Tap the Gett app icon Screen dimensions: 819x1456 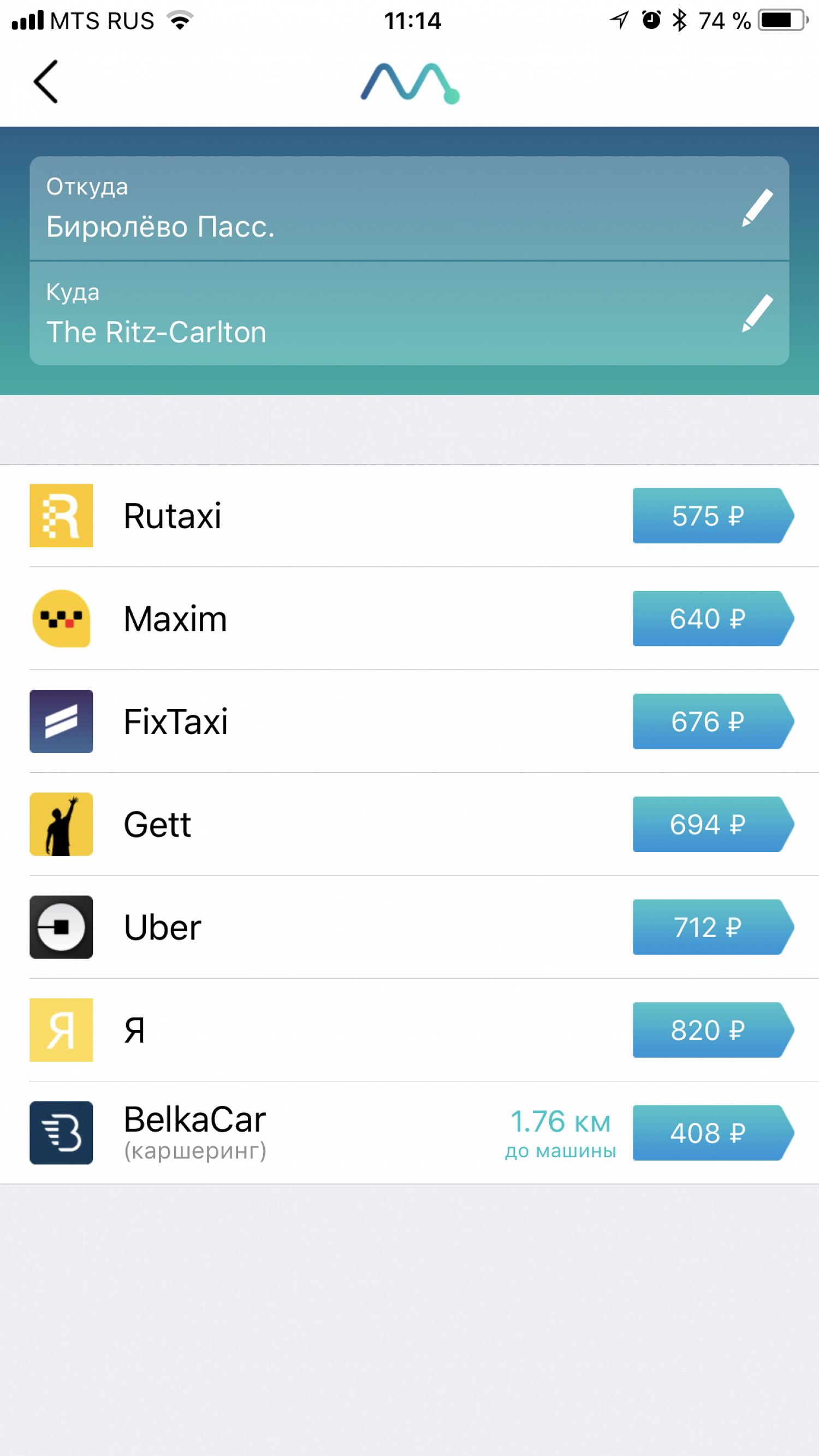click(61, 824)
